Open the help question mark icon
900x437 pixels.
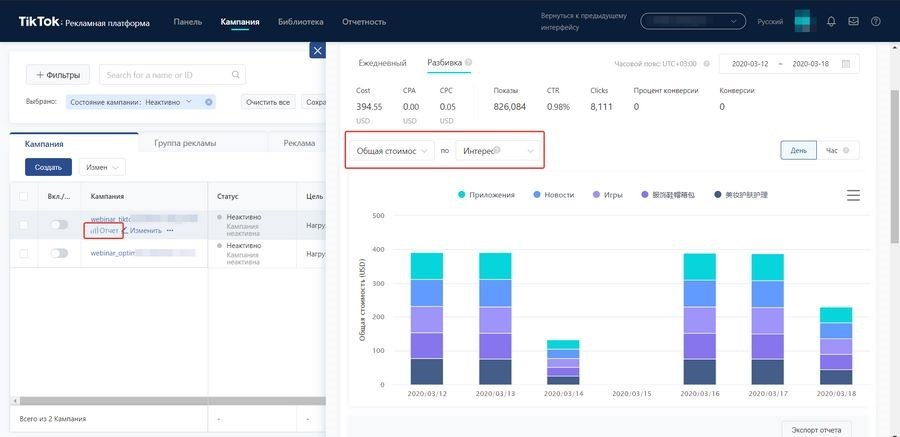pos(876,21)
